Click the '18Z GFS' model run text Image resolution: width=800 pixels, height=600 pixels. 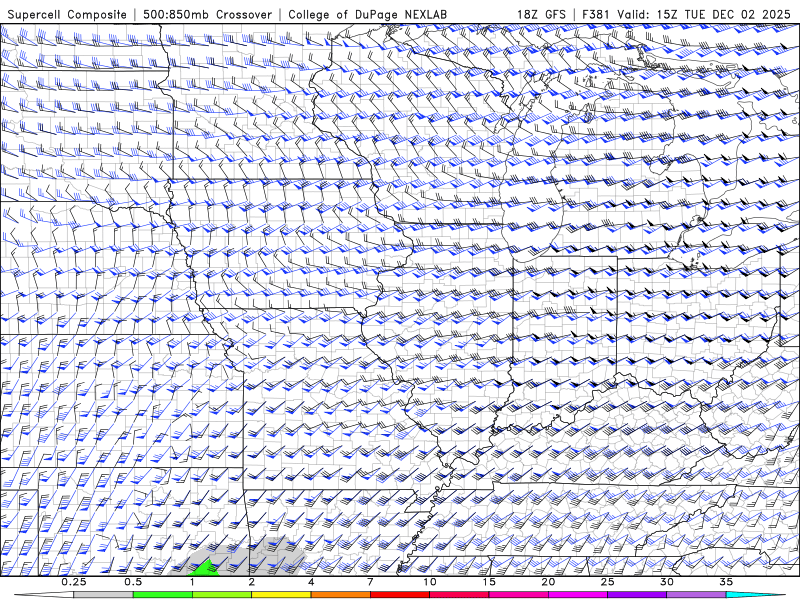click(x=541, y=14)
